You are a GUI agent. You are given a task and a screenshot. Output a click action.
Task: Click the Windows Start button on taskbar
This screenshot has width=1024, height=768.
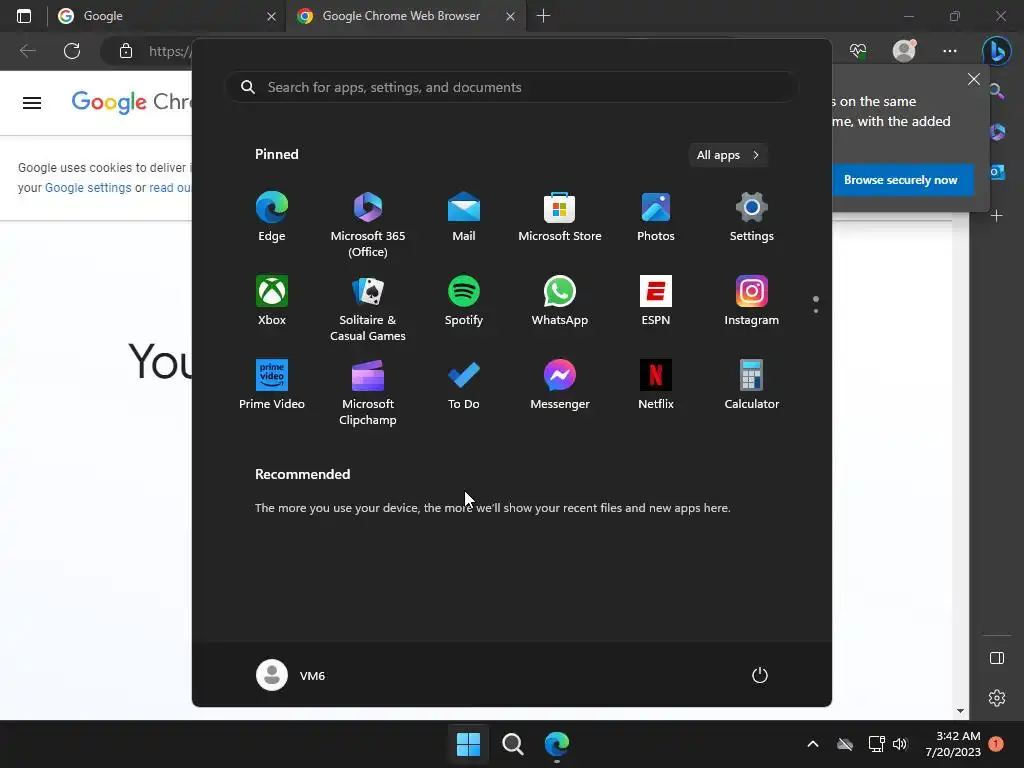[468, 744]
